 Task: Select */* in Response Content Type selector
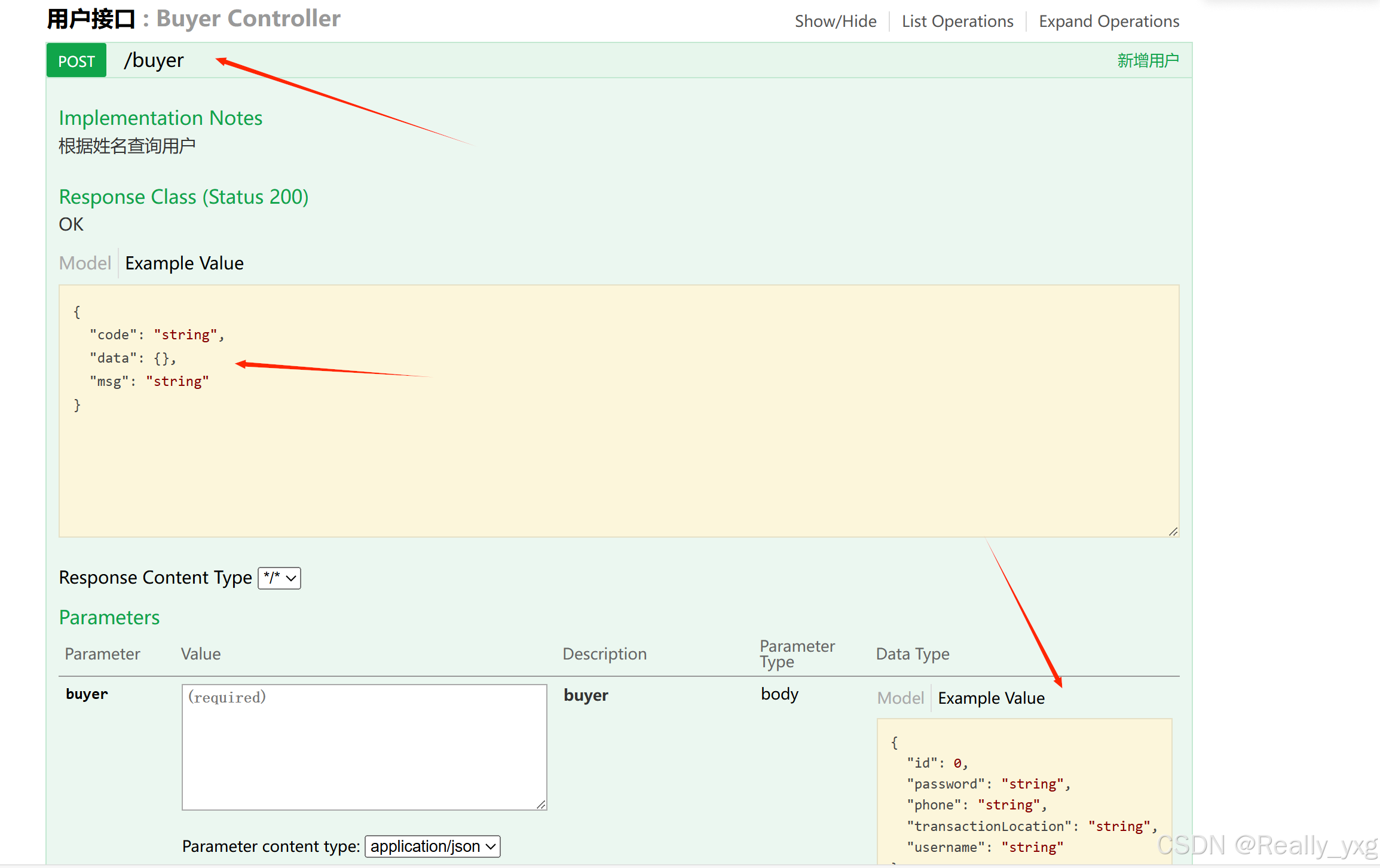(x=279, y=578)
